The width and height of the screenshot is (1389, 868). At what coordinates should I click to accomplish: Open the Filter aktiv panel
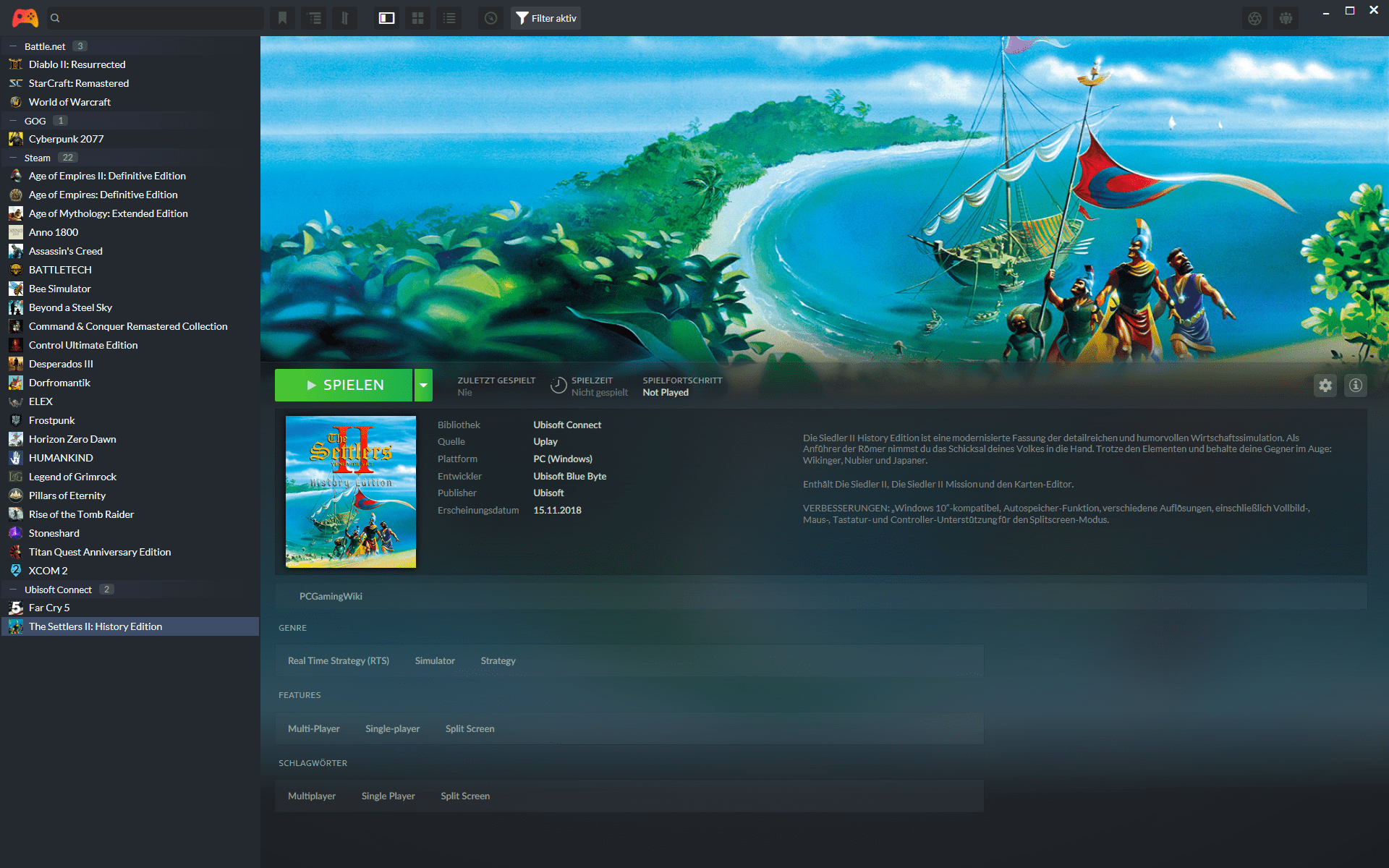point(545,18)
